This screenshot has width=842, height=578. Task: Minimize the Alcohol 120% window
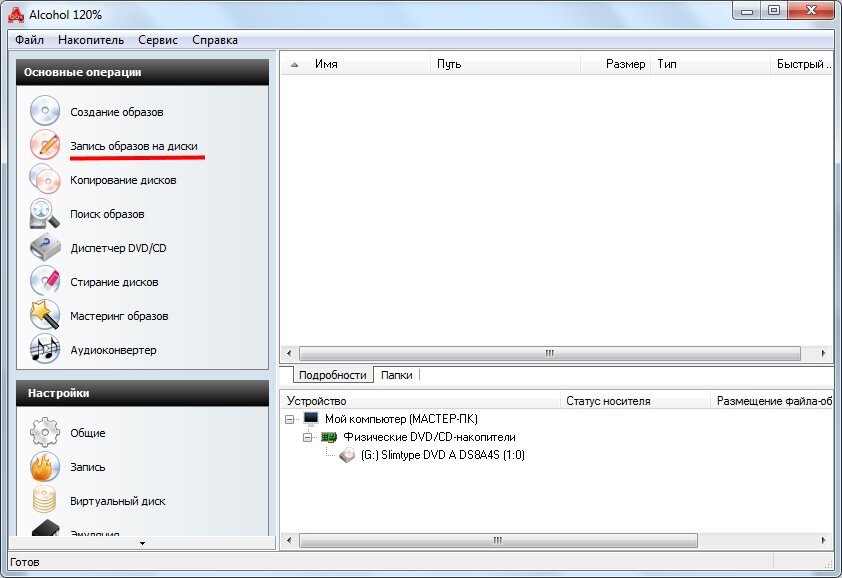[x=747, y=11]
